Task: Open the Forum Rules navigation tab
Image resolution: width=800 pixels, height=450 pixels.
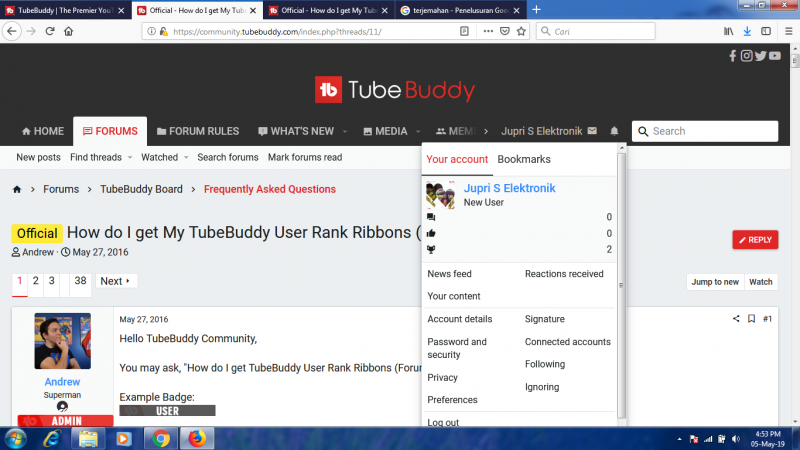Action: tap(196, 131)
